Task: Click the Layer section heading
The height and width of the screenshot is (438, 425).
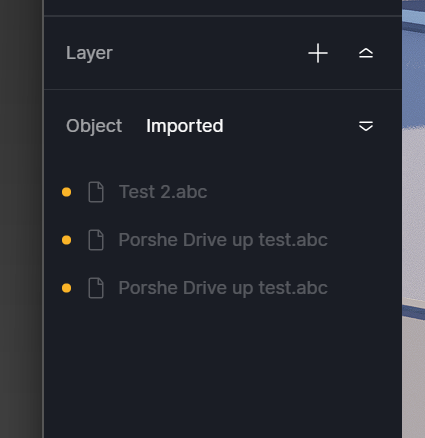Action: [x=89, y=53]
